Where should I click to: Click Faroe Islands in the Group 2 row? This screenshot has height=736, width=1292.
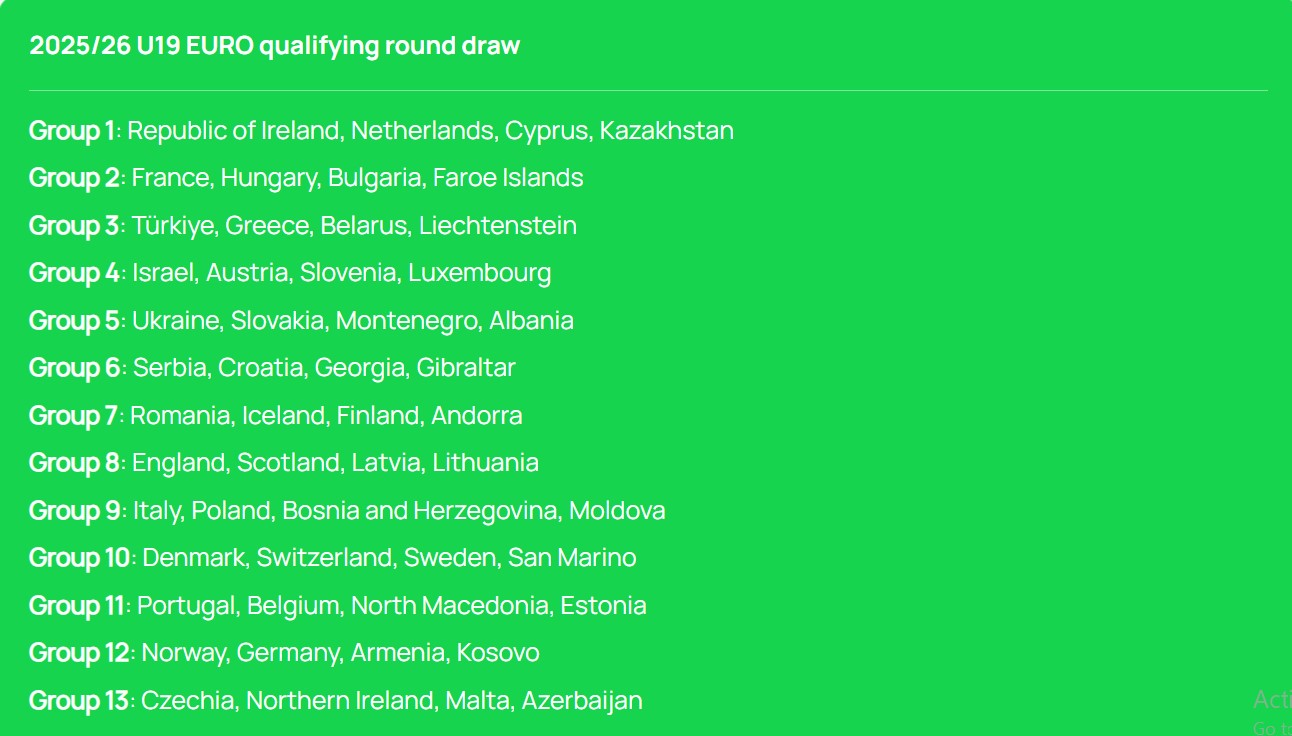tap(508, 178)
